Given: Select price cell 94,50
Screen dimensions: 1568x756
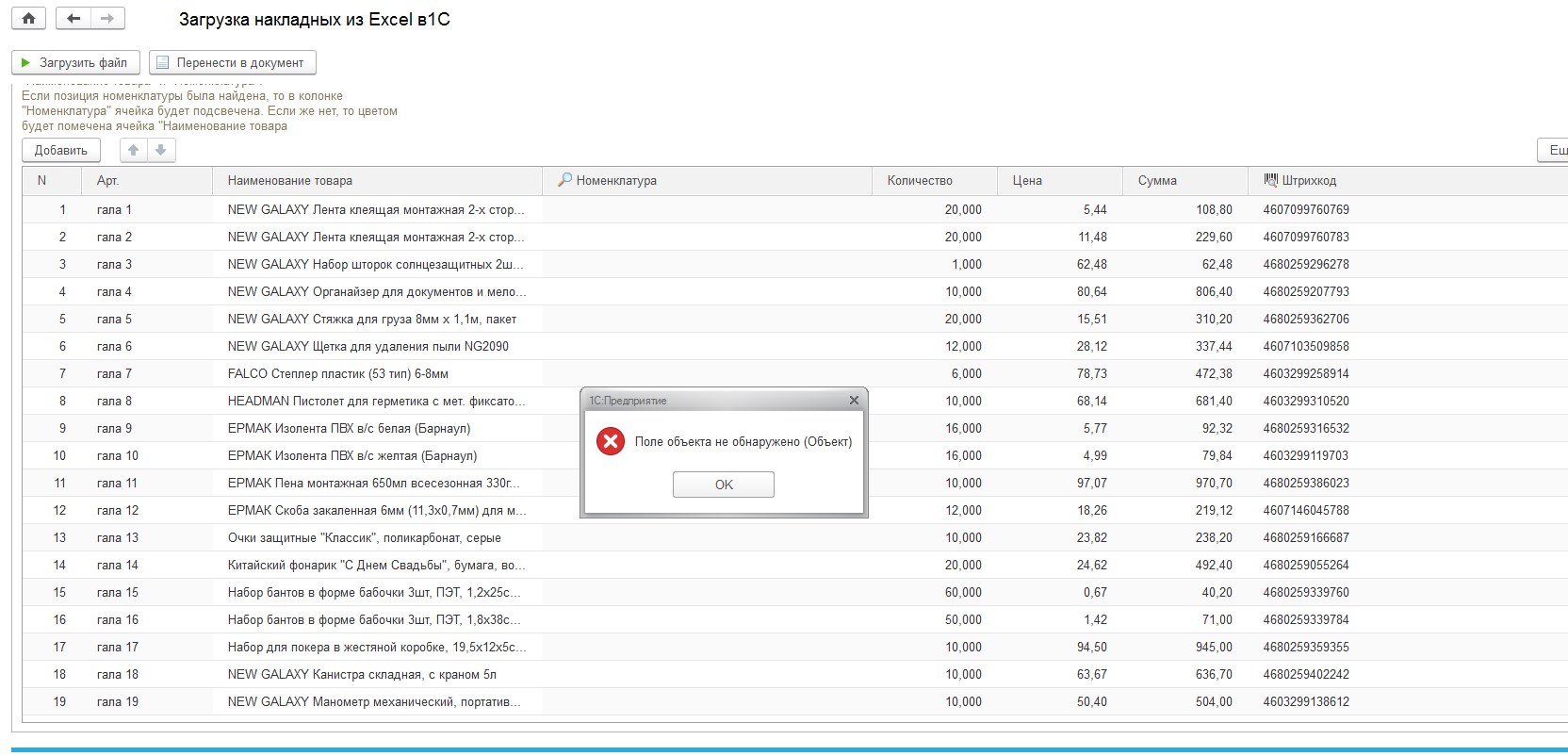Looking at the screenshot, I should point(1059,647).
